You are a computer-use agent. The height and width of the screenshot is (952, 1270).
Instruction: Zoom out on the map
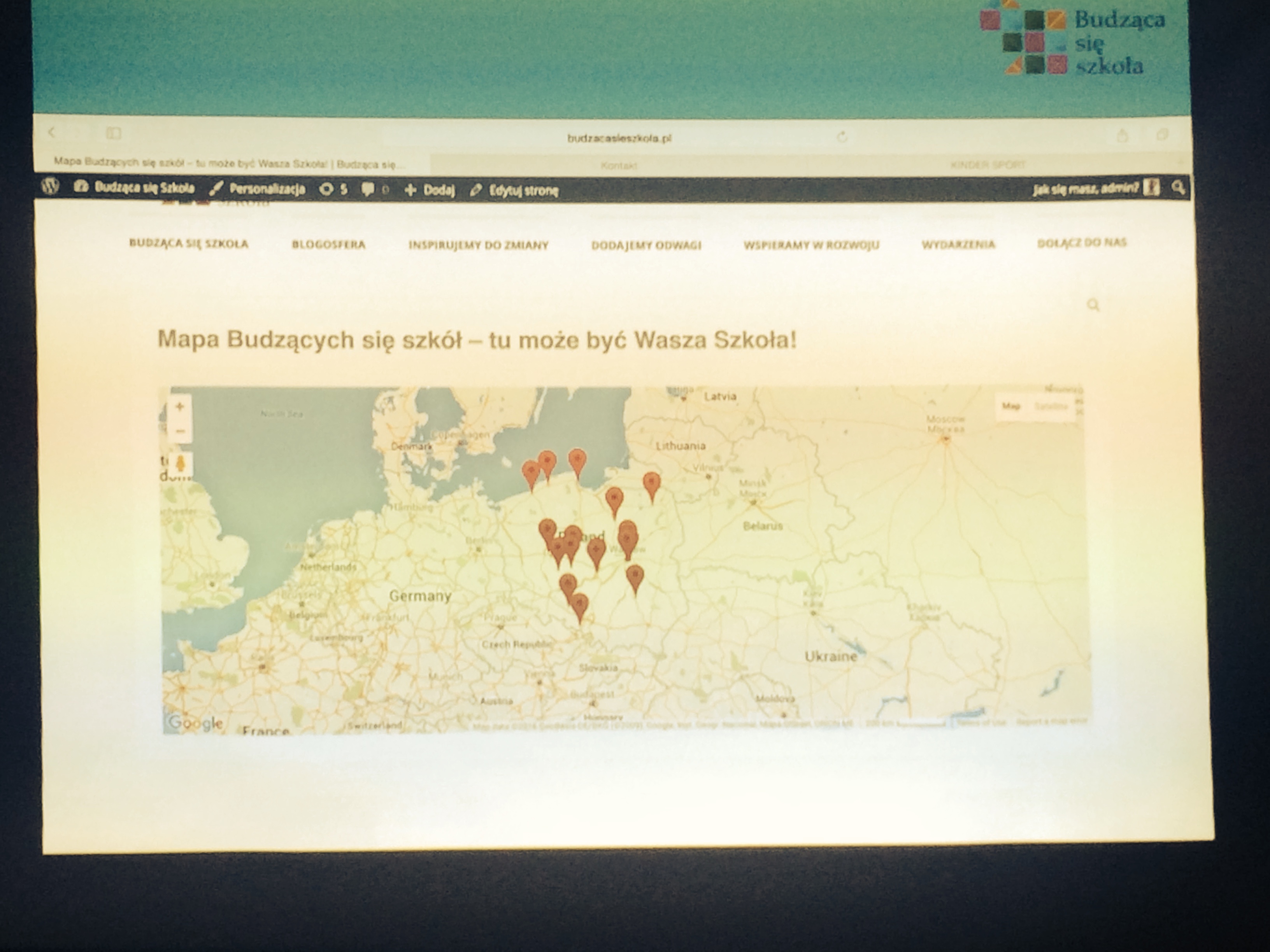(180, 431)
